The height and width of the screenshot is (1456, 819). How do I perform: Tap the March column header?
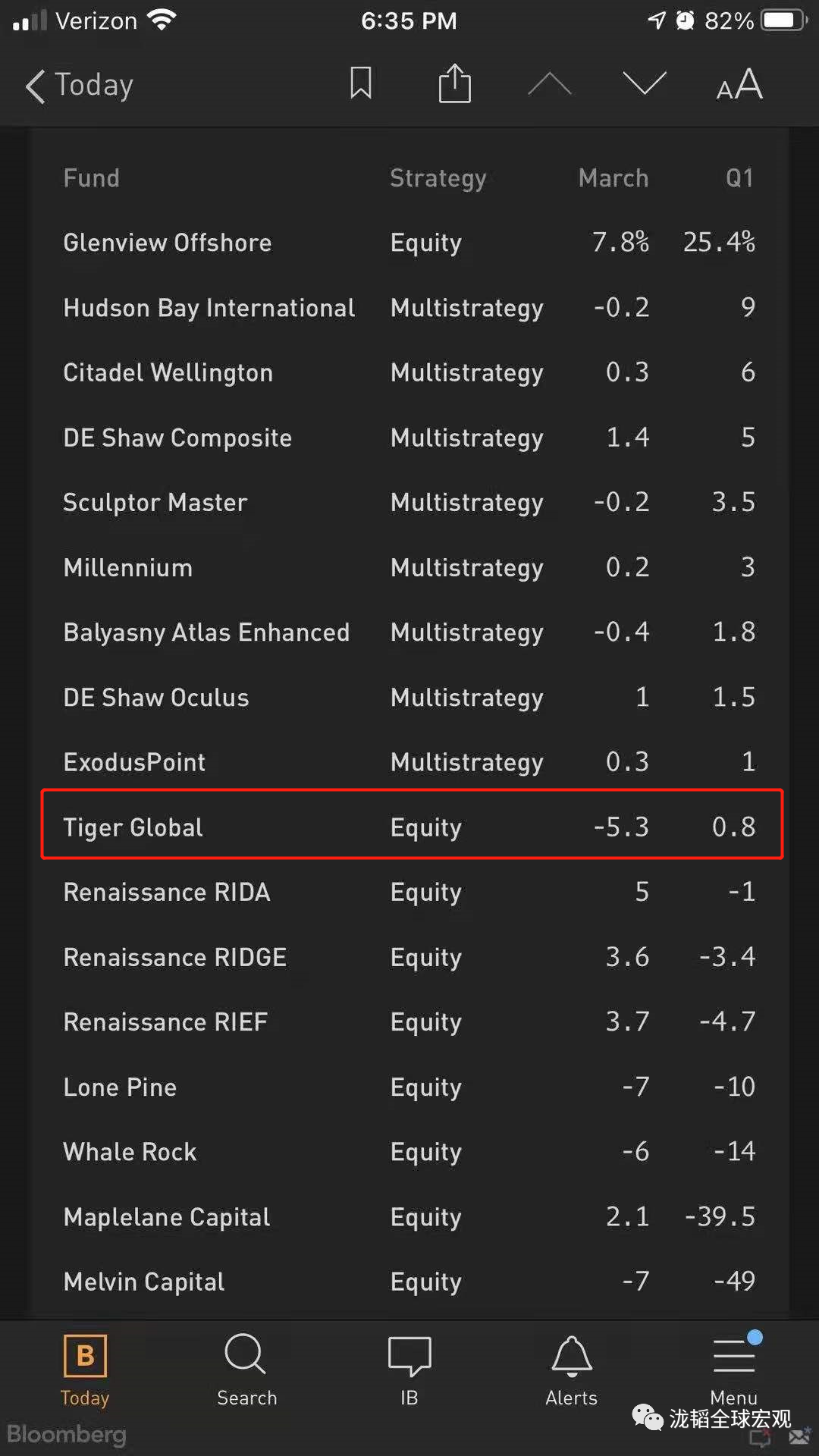(x=613, y=178)
